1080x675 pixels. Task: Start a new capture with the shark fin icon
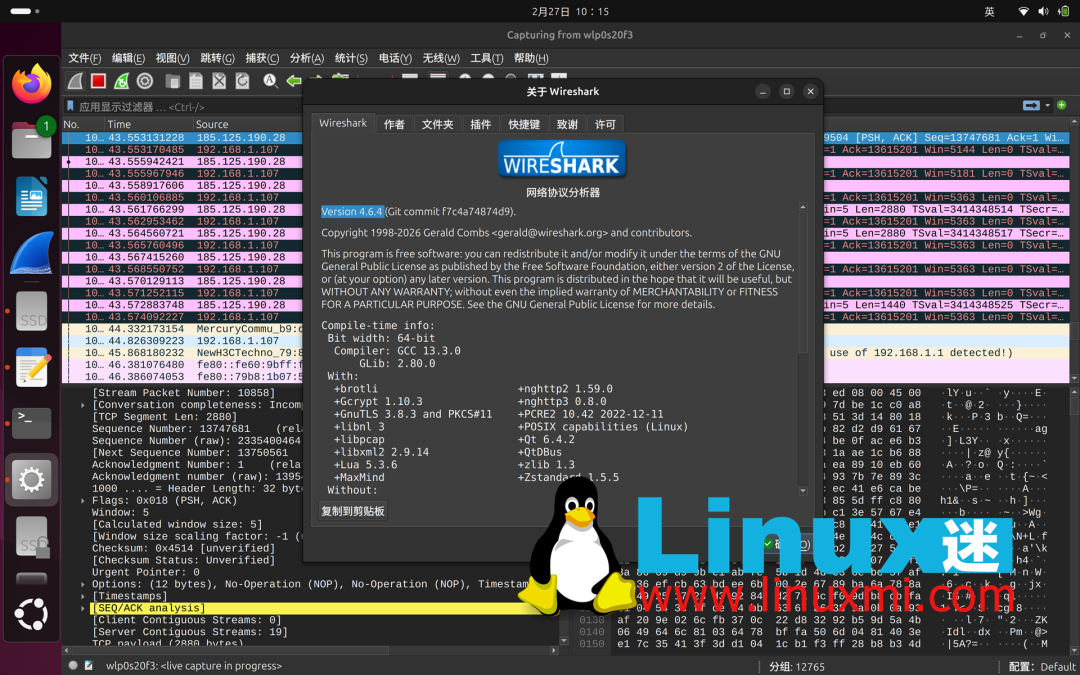coord(74,81)
